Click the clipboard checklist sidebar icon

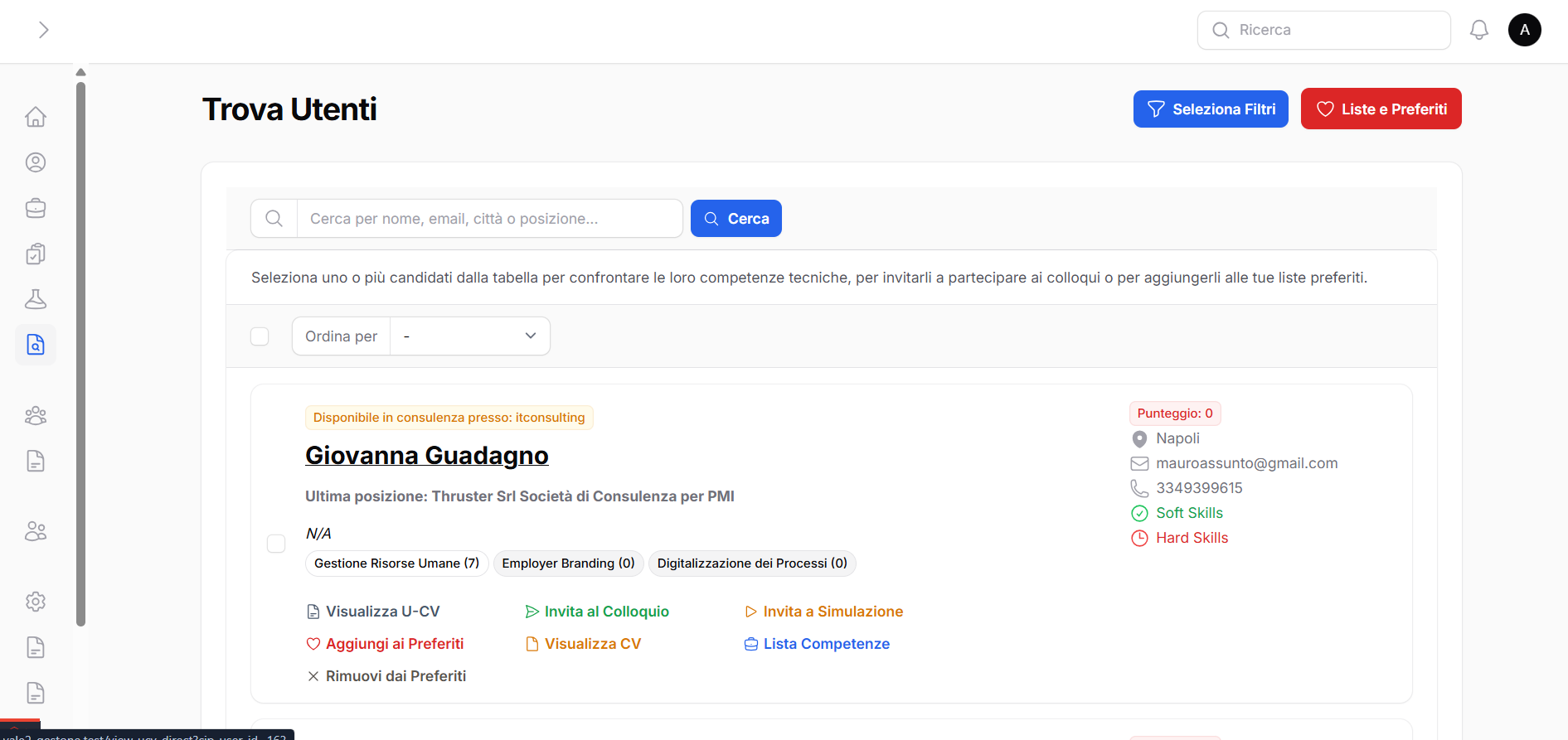[x=36, y=254]
